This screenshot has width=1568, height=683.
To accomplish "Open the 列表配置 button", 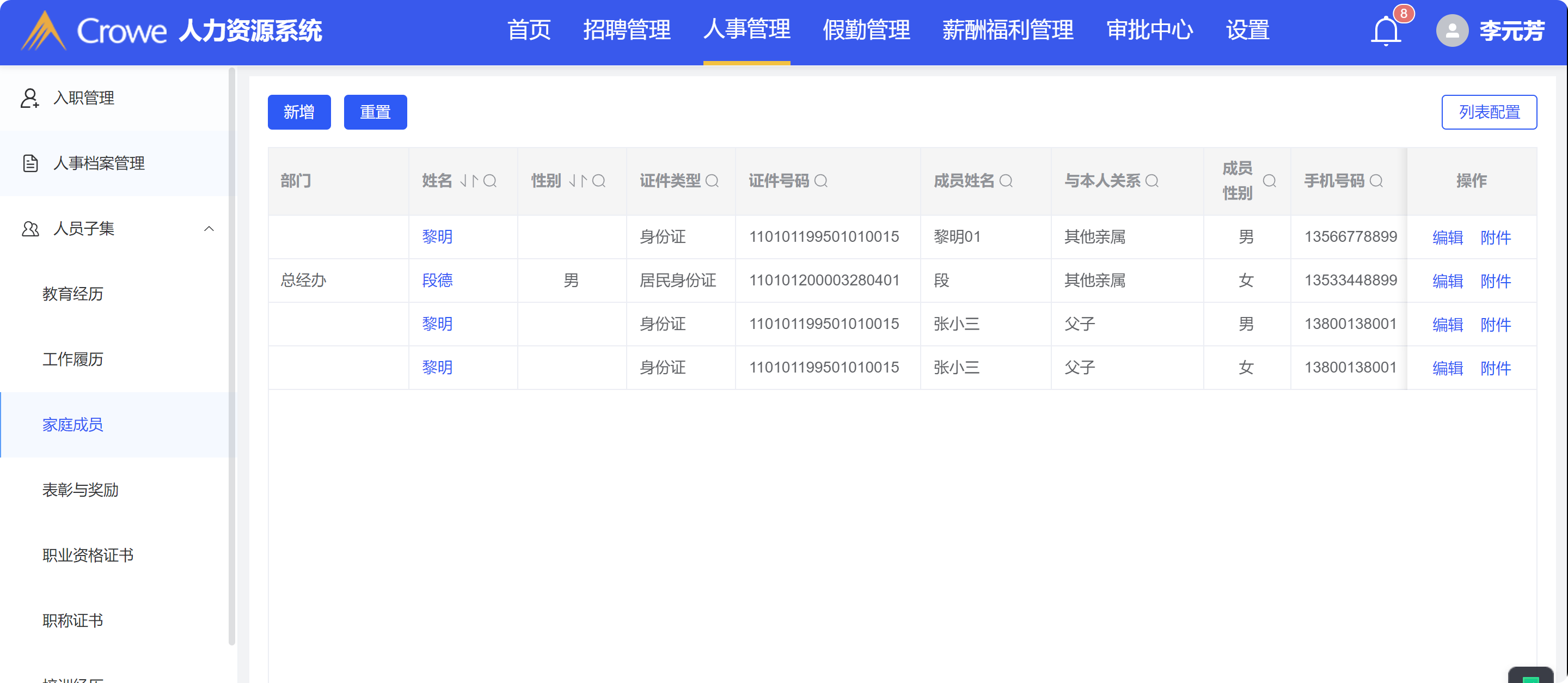I will point(1489,112).
